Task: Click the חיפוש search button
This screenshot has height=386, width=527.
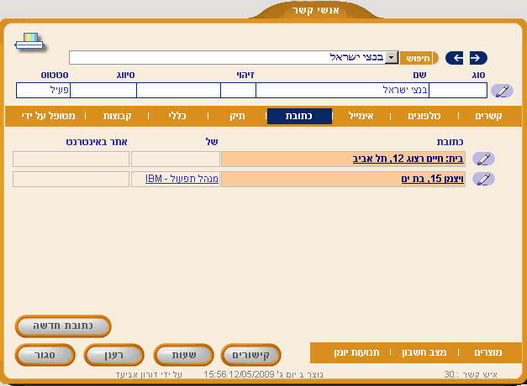Action: click(419, 58)
